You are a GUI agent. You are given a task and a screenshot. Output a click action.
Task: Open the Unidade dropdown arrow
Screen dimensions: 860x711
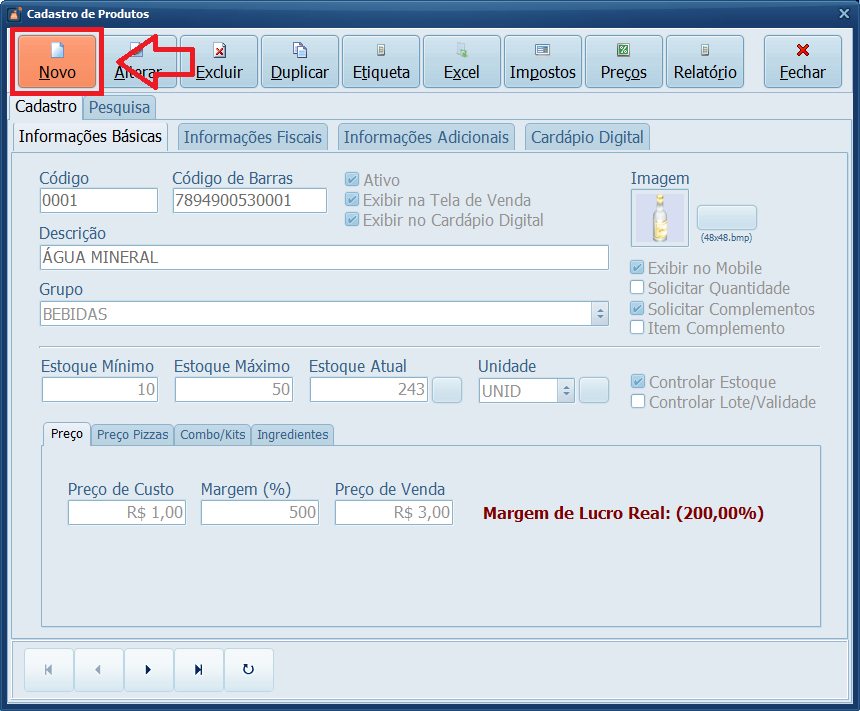click(x=566, y=391)
